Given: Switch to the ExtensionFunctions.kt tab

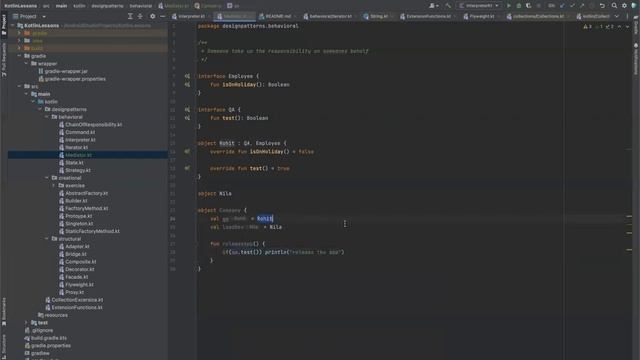Looking at the screenshot, I should coord(427,16).
